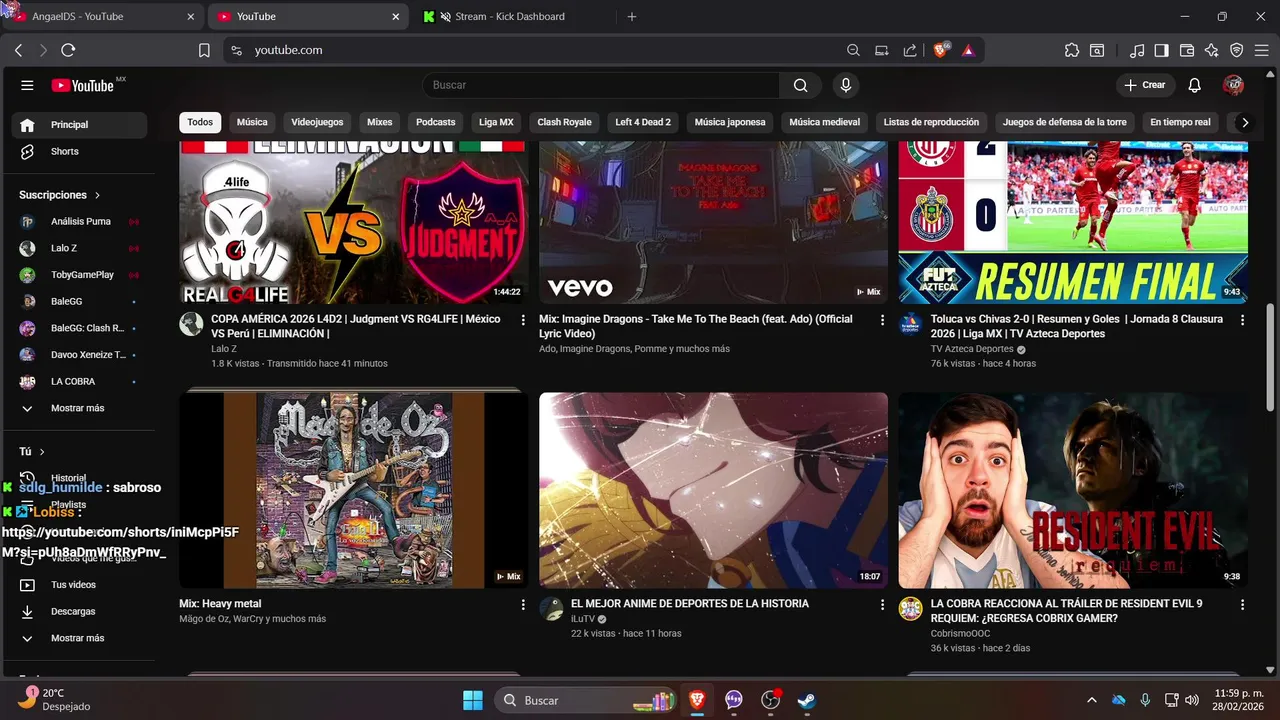Select the Todos filter chip
The image size is (1280, 720).
(x=200, y=122)
